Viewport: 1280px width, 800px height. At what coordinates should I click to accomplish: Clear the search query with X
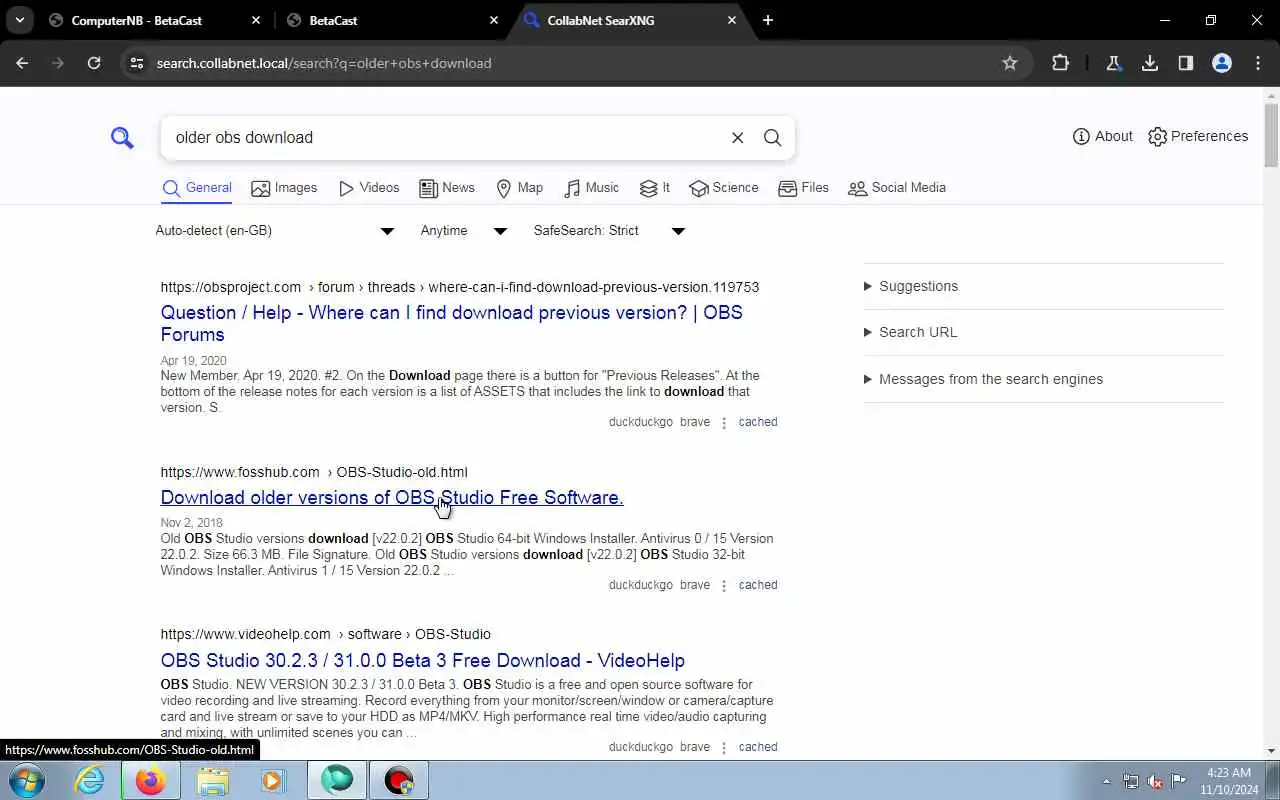tap(737, 138)
